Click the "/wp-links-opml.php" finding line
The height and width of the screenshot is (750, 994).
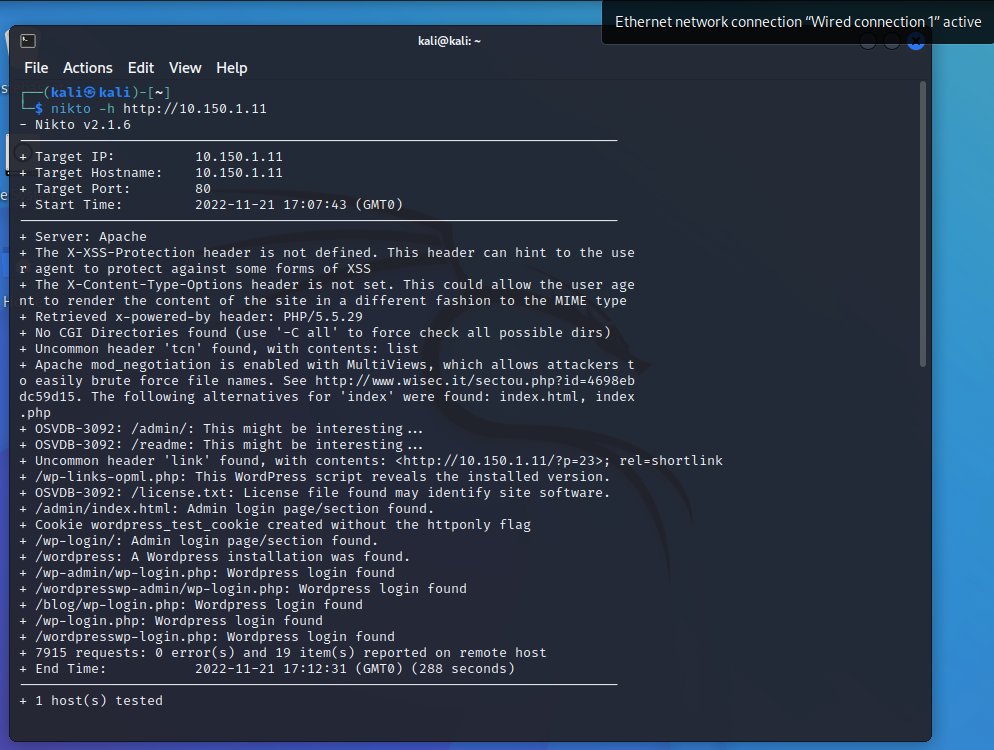click(x=314, y=477)
